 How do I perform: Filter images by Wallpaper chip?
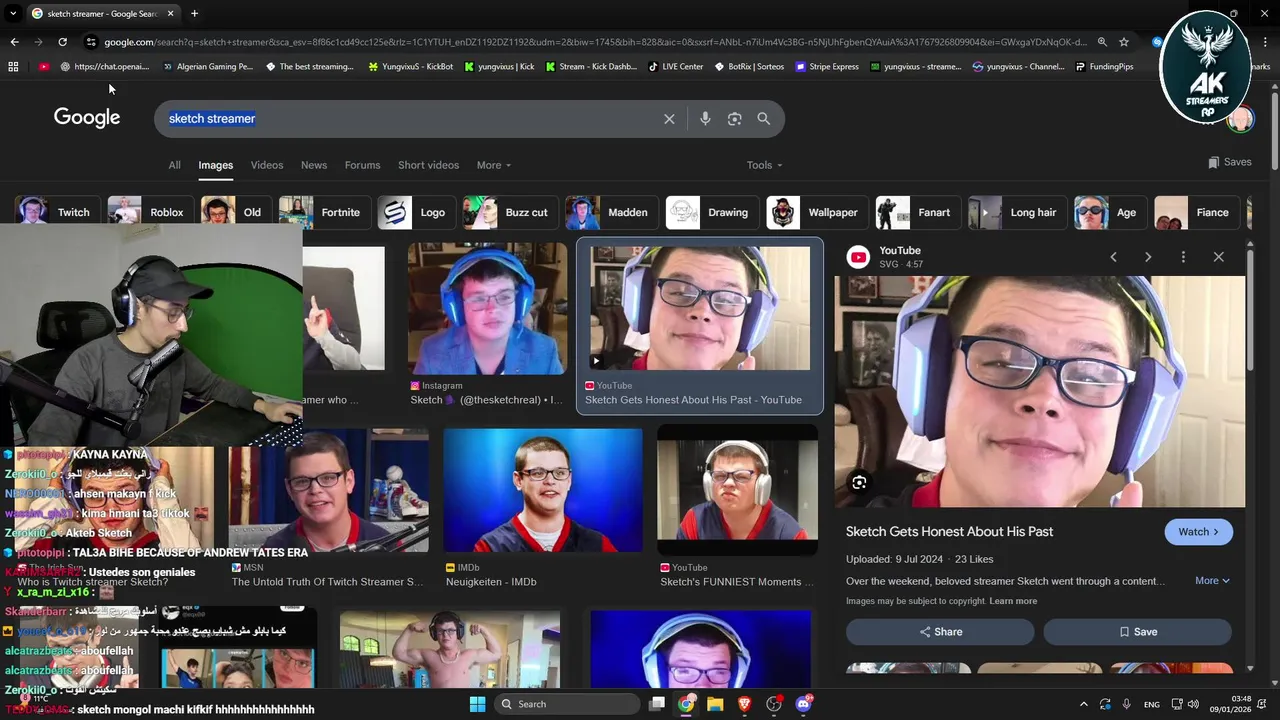(816, 212)
